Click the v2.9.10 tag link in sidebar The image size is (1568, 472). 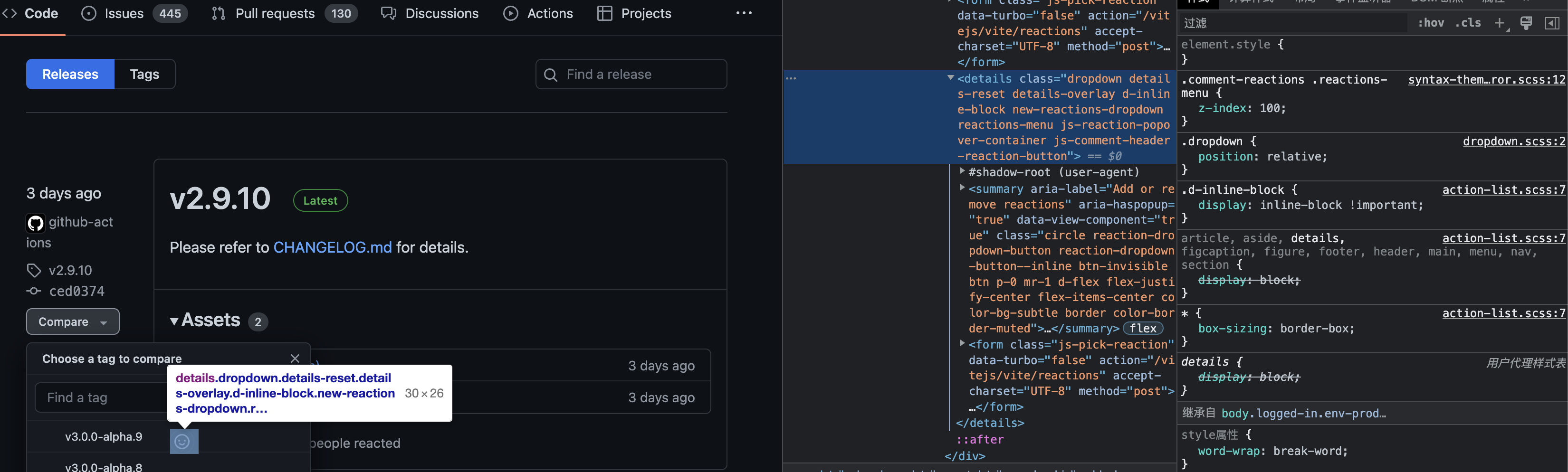pos(70,270)
